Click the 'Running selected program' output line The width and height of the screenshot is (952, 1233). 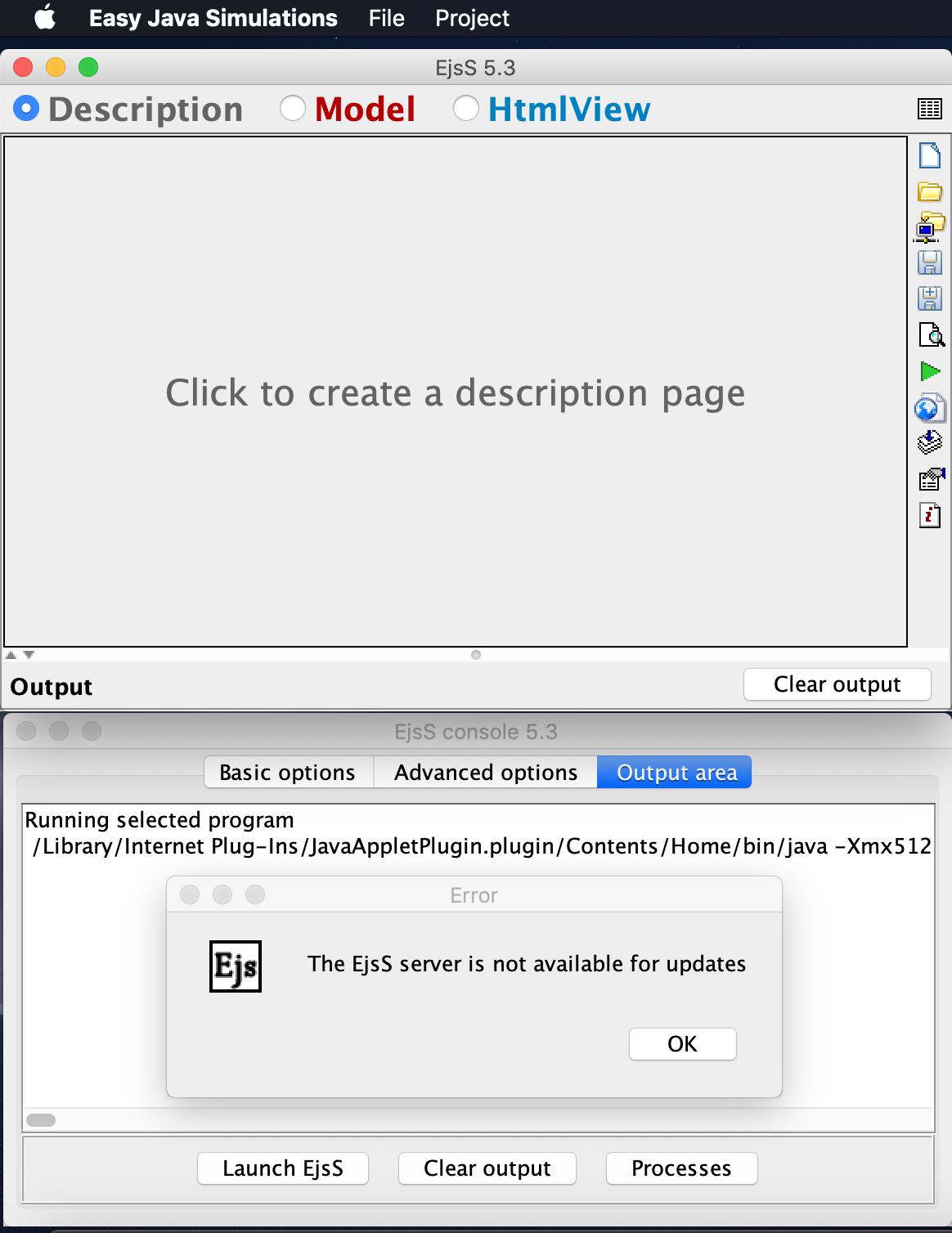coord(159,820)
